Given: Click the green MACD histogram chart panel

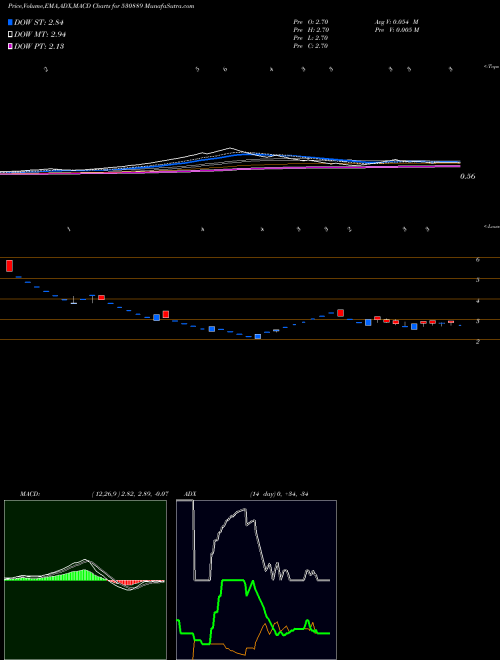Looking at the screenshot, I should [x=85, y=580].
